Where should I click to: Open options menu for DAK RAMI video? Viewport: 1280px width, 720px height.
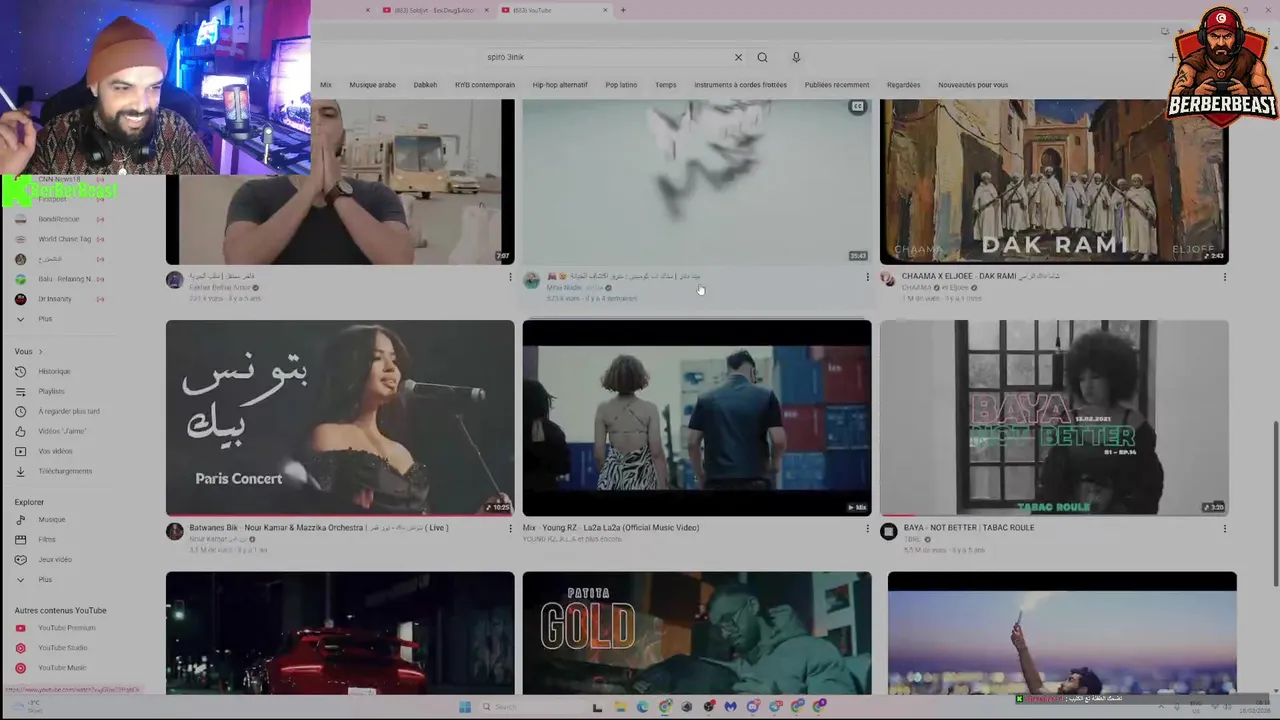click(x=1224, y=277)
